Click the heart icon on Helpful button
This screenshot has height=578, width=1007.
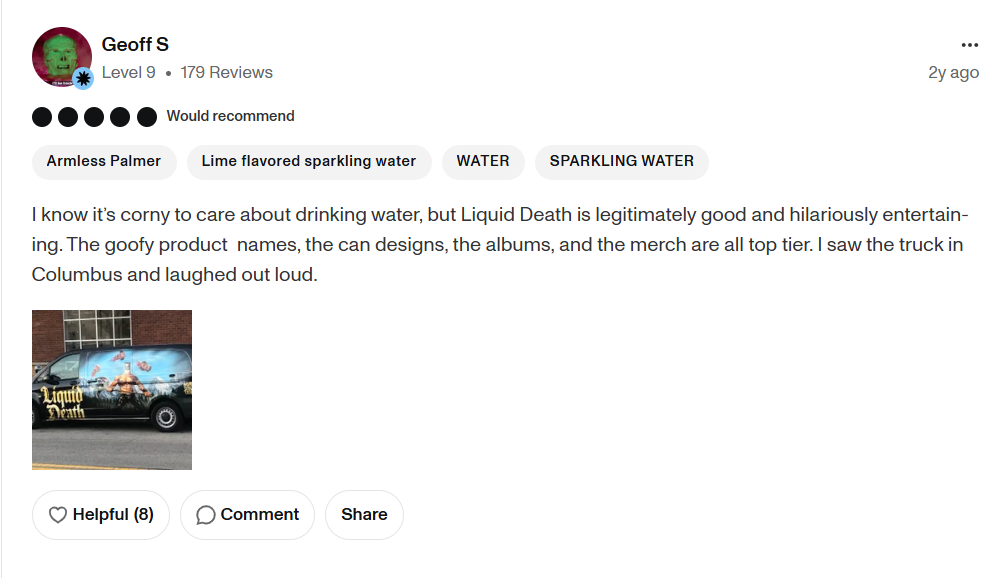60,514
